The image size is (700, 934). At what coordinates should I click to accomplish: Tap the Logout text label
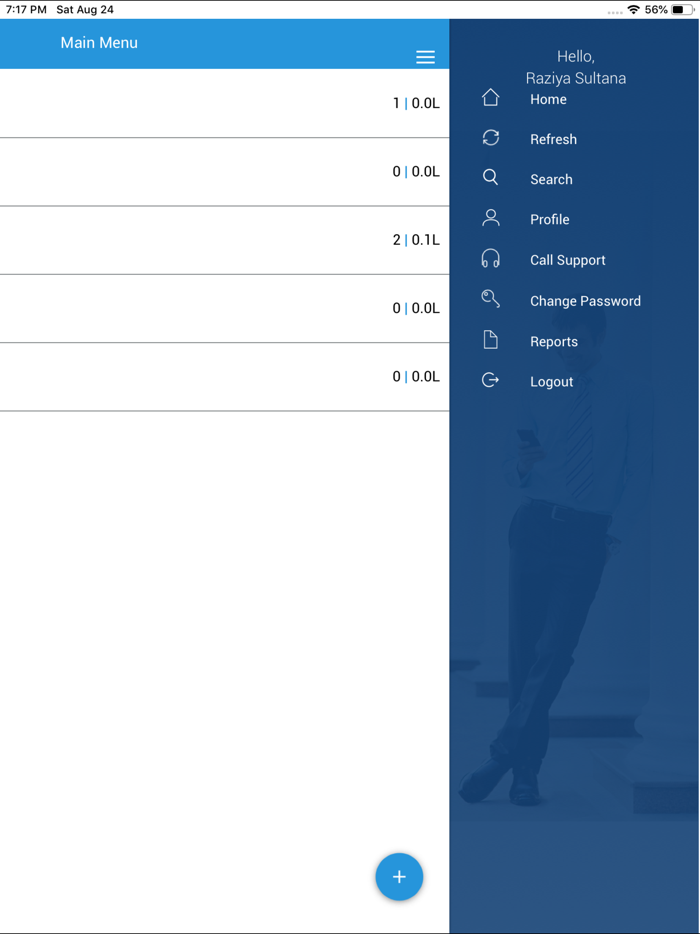(x=551, y=381)
